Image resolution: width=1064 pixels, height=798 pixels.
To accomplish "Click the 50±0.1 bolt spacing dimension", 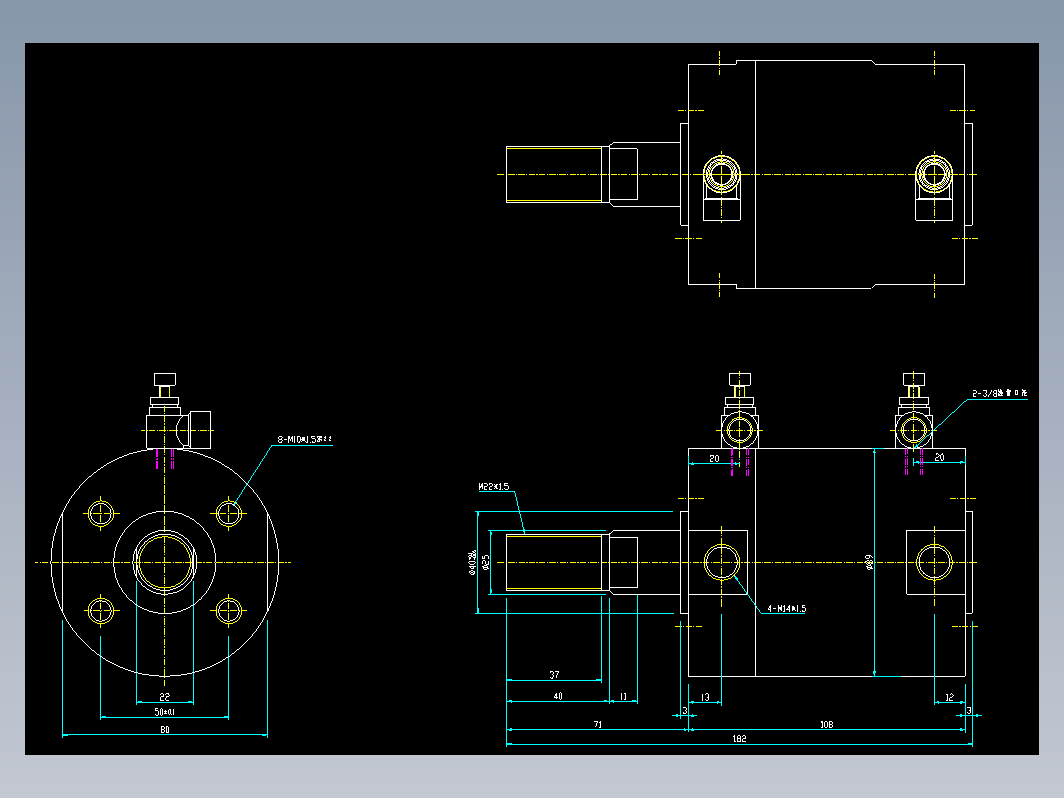I will 164,712.
